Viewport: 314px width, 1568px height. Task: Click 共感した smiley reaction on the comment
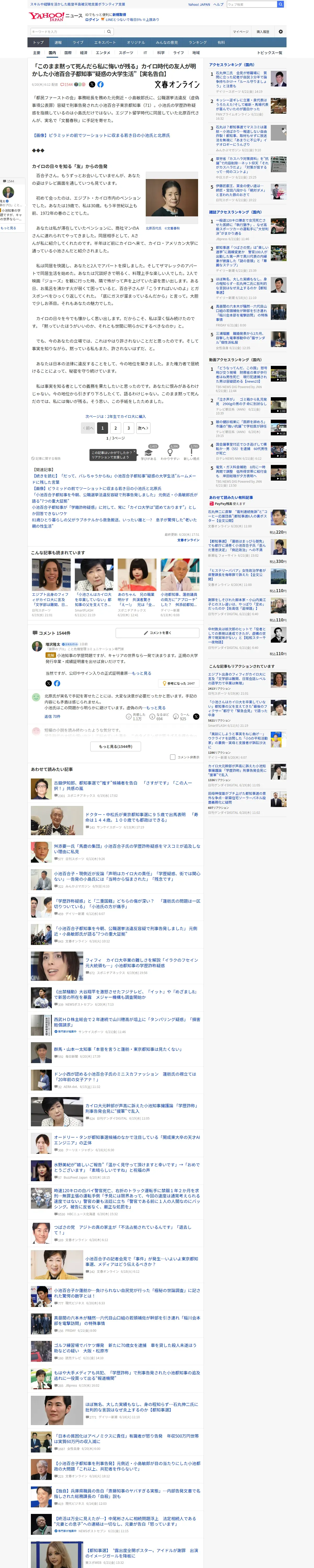pos(129,716)
